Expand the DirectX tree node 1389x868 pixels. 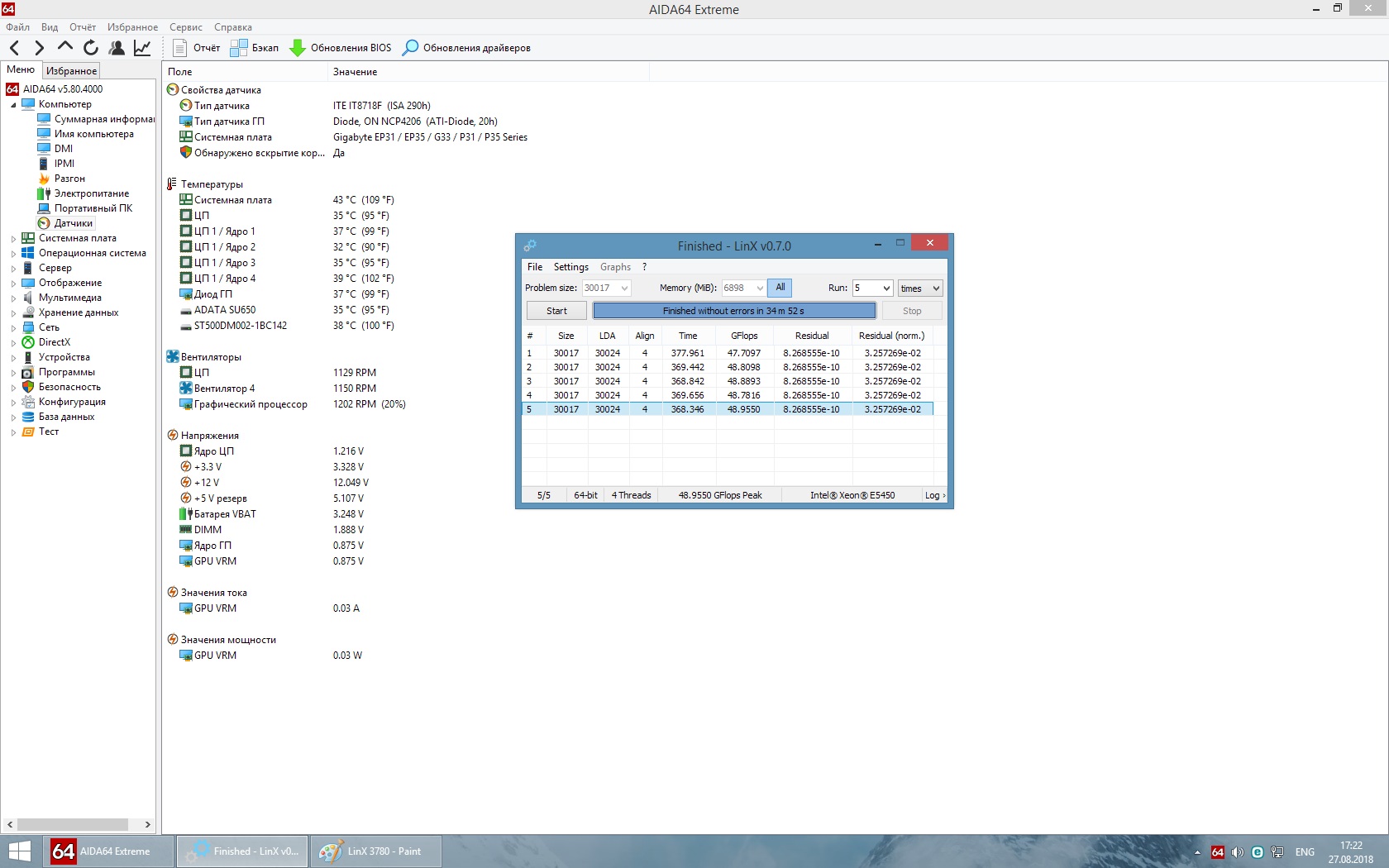13,343
